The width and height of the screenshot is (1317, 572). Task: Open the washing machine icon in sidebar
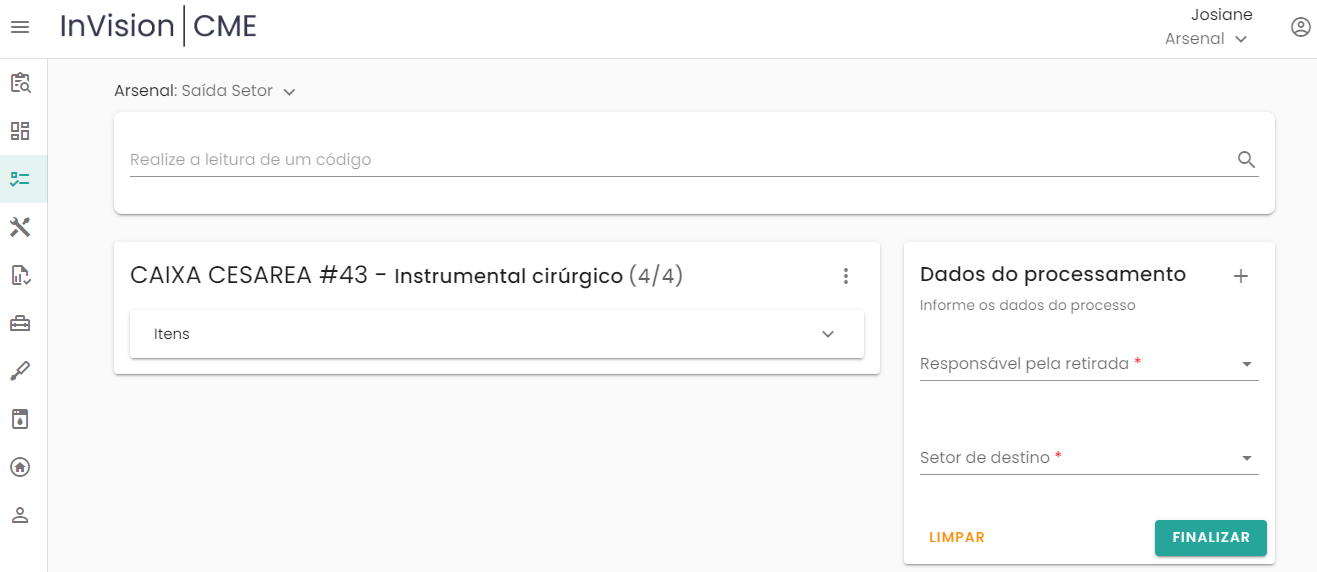[x=20, y=419]
